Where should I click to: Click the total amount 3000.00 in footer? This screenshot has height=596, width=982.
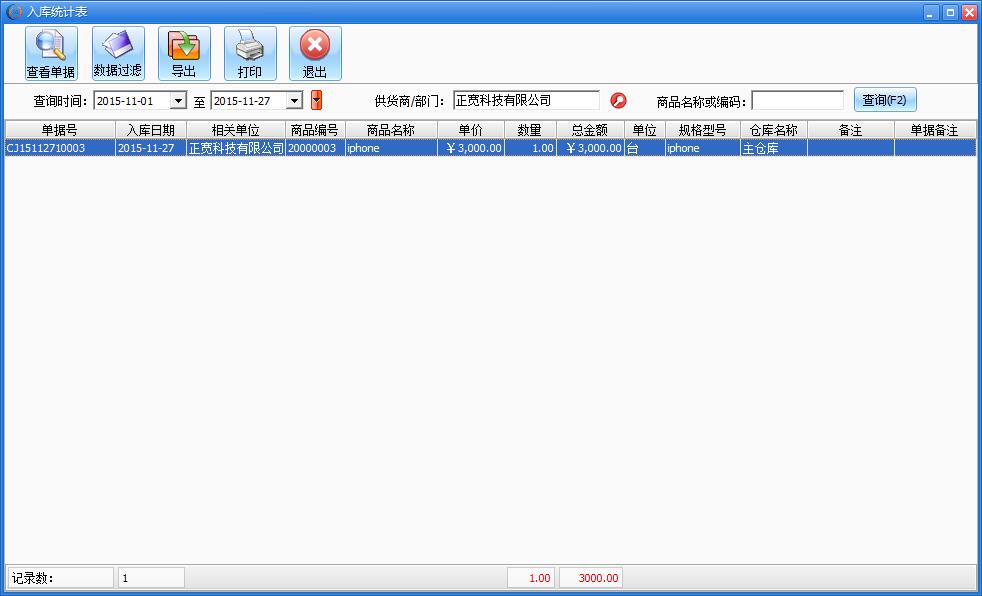[591, 578]
